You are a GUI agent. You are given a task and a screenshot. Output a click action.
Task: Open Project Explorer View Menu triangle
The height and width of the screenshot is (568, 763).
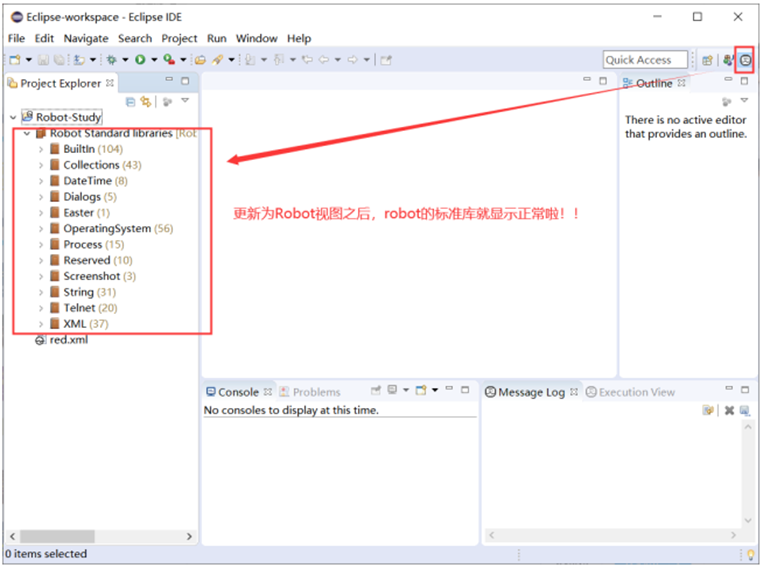pos(185,100)
